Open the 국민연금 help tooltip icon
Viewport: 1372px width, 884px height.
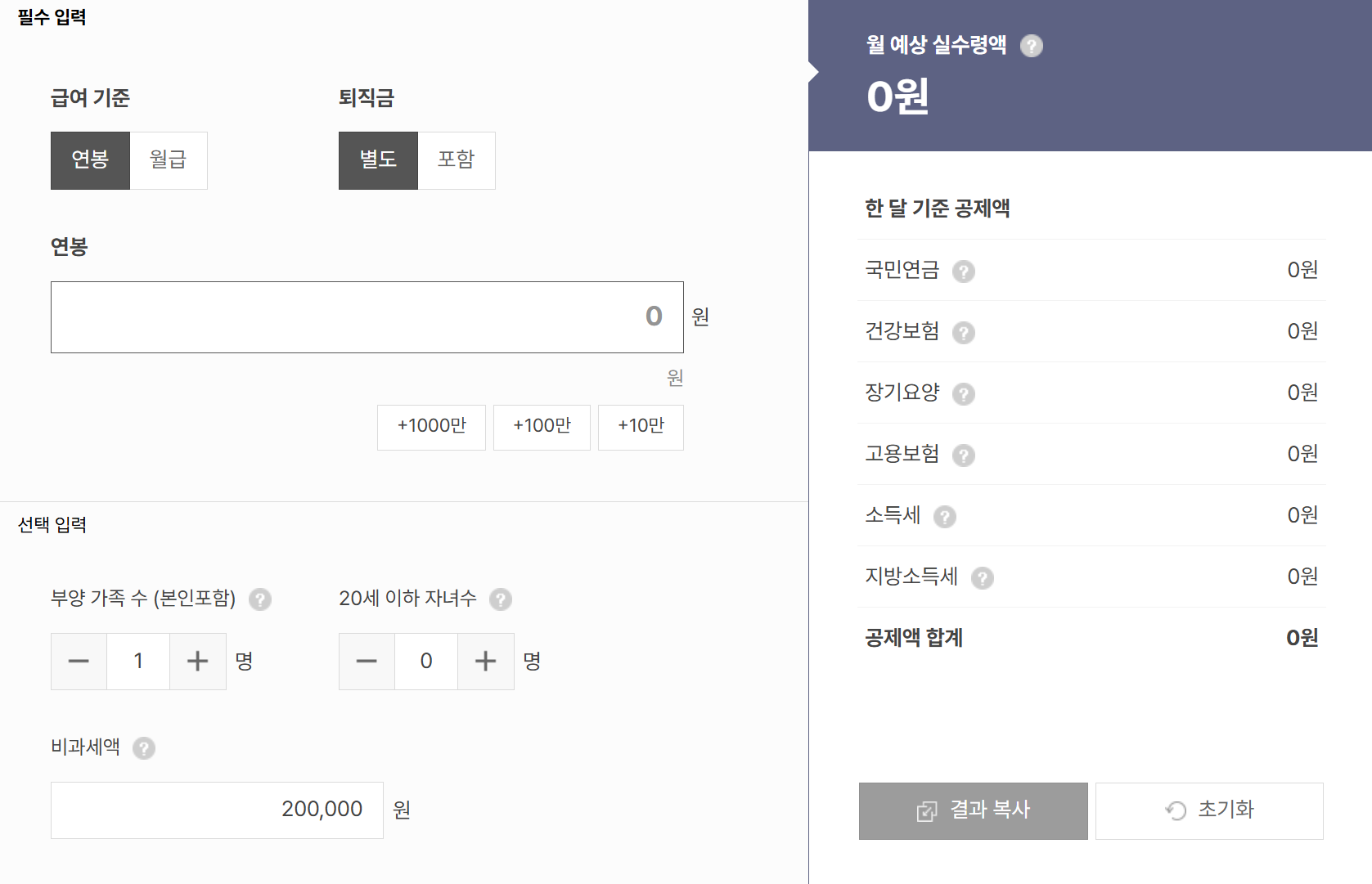[964, 271]
